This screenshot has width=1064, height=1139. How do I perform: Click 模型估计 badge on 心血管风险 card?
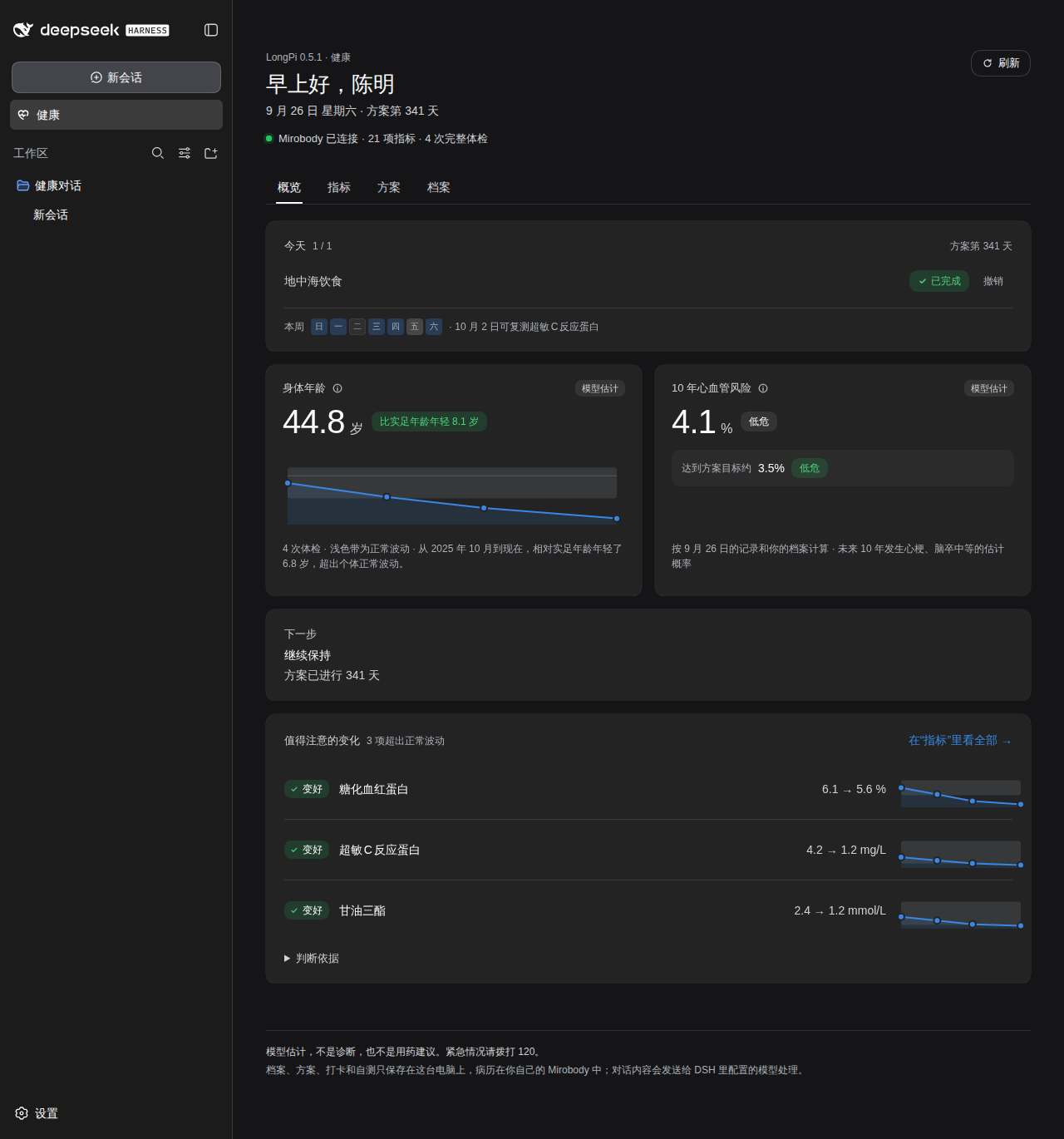(x=989, y=388)
